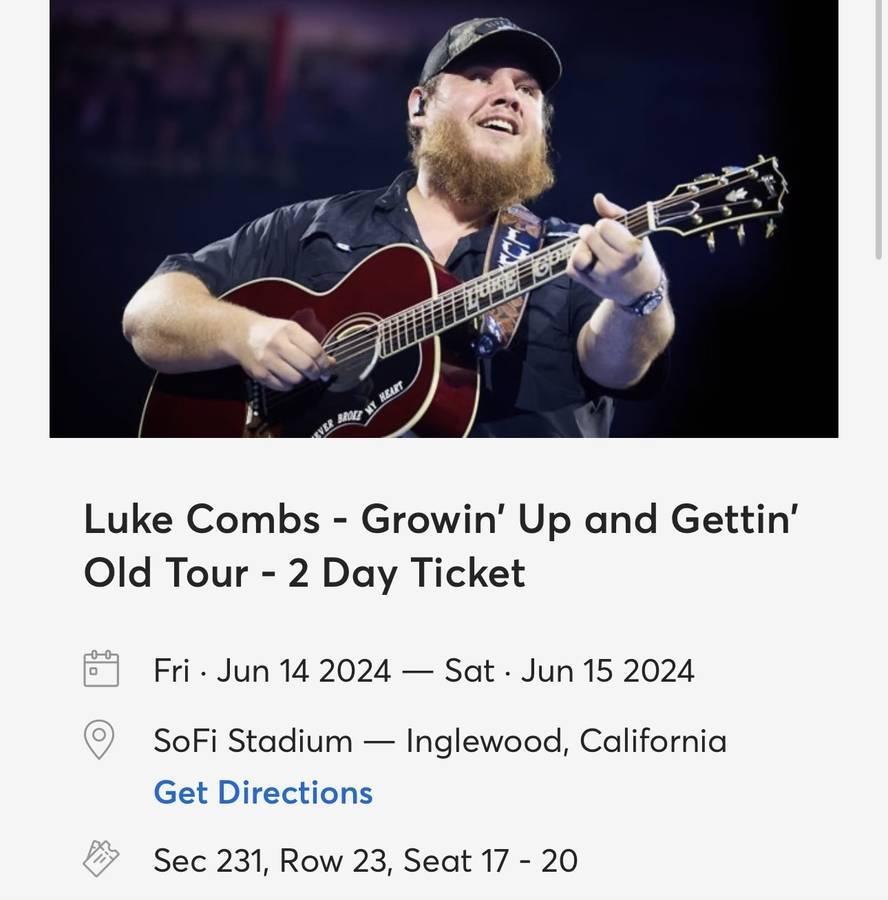Click the end date Sat Jun 15 2024
888x900 pixels.
pos(569,670)
